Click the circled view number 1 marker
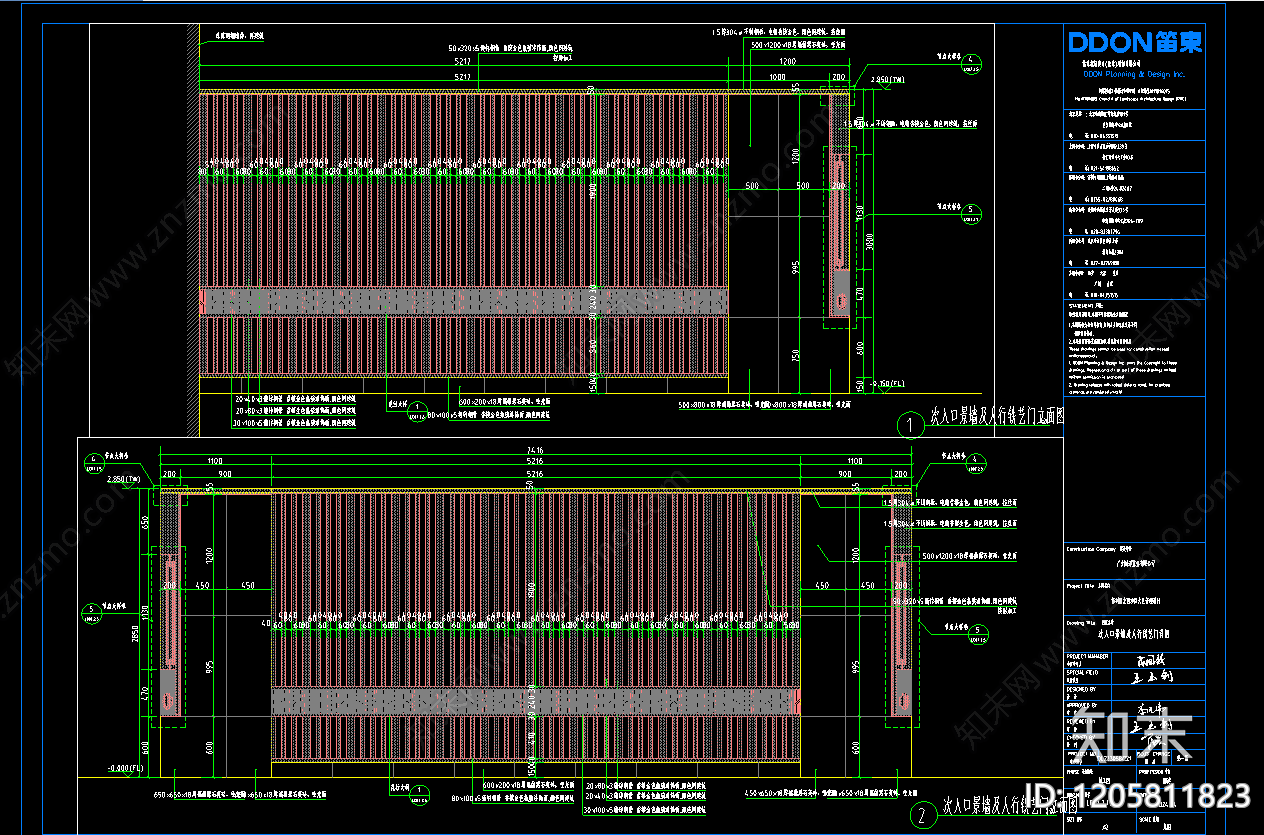 (x=910, y=427)
